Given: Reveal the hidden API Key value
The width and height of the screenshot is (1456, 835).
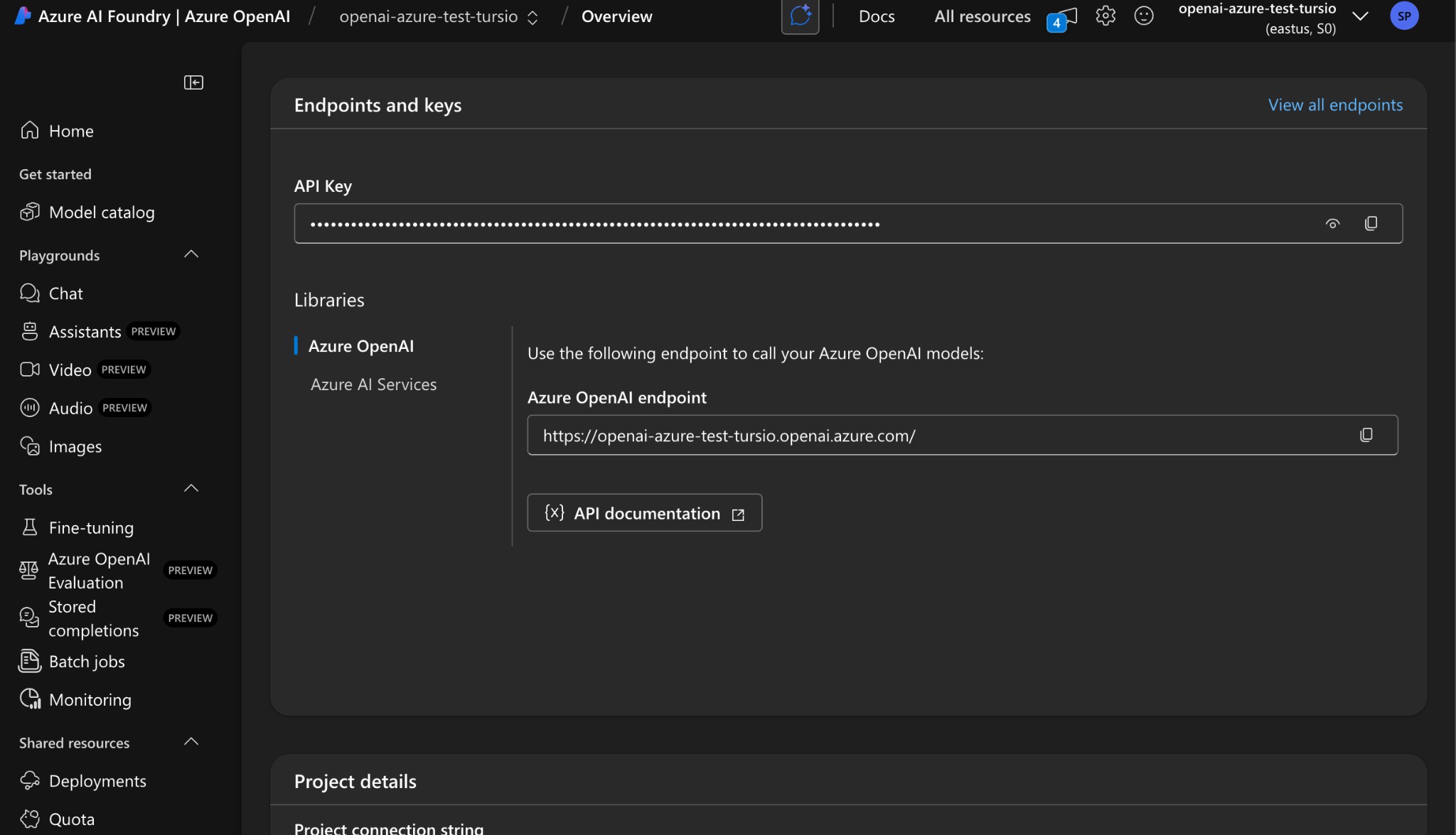Looking at the screenshot, I should [x=1333, y=223].
